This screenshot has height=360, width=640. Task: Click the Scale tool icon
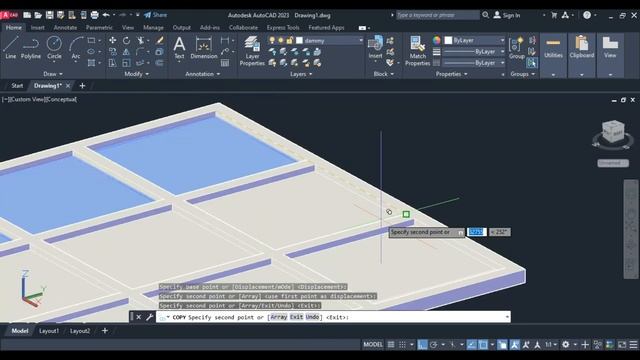click(x=127, y=63)
